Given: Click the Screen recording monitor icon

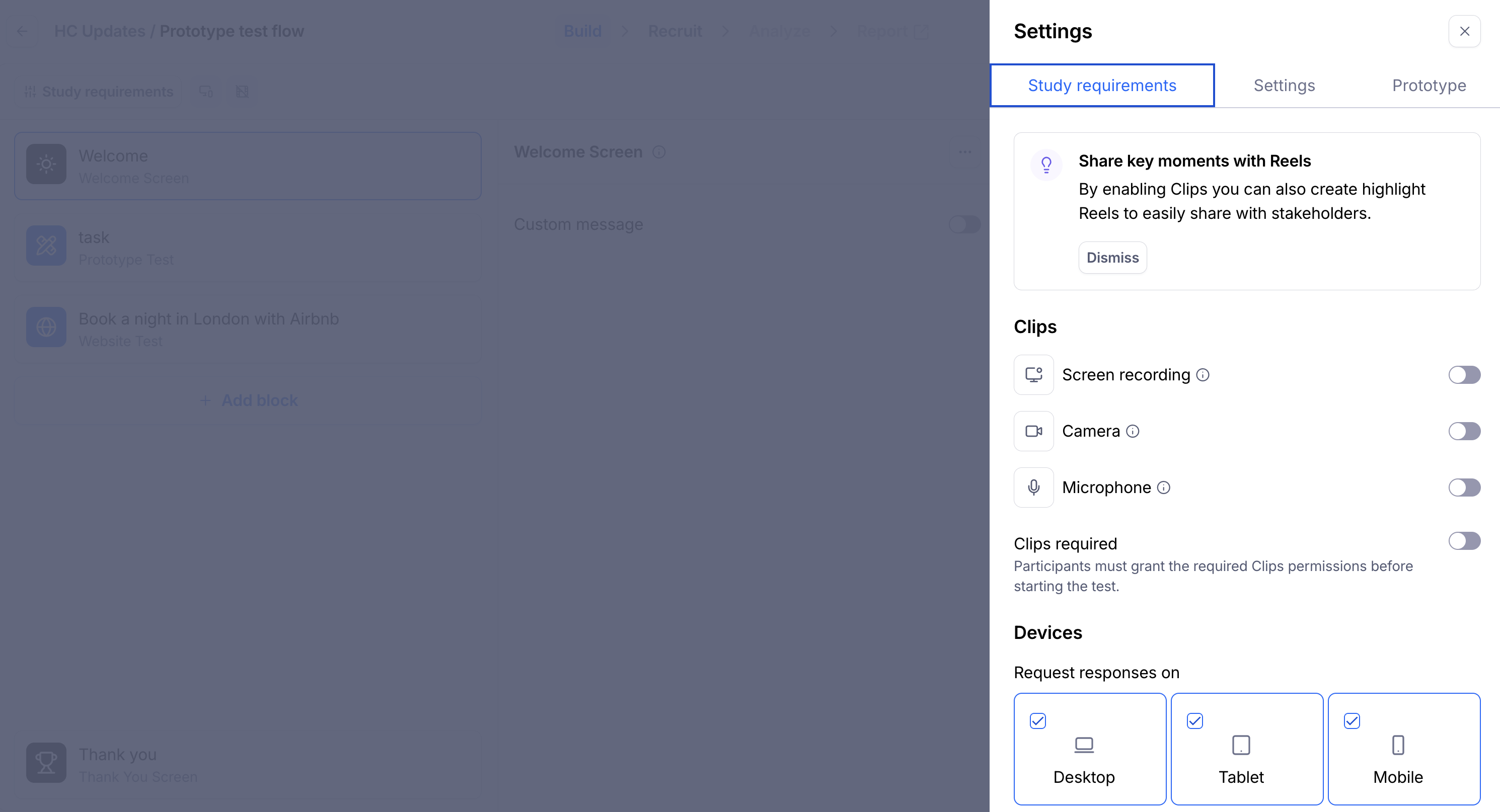Looking at the screenshot, I should 1033,375.
